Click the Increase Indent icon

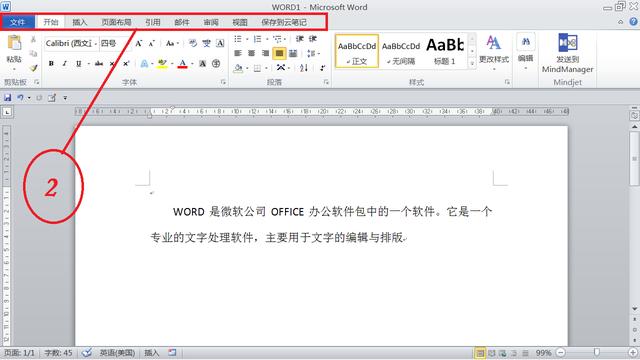click(x=313, y=39)
